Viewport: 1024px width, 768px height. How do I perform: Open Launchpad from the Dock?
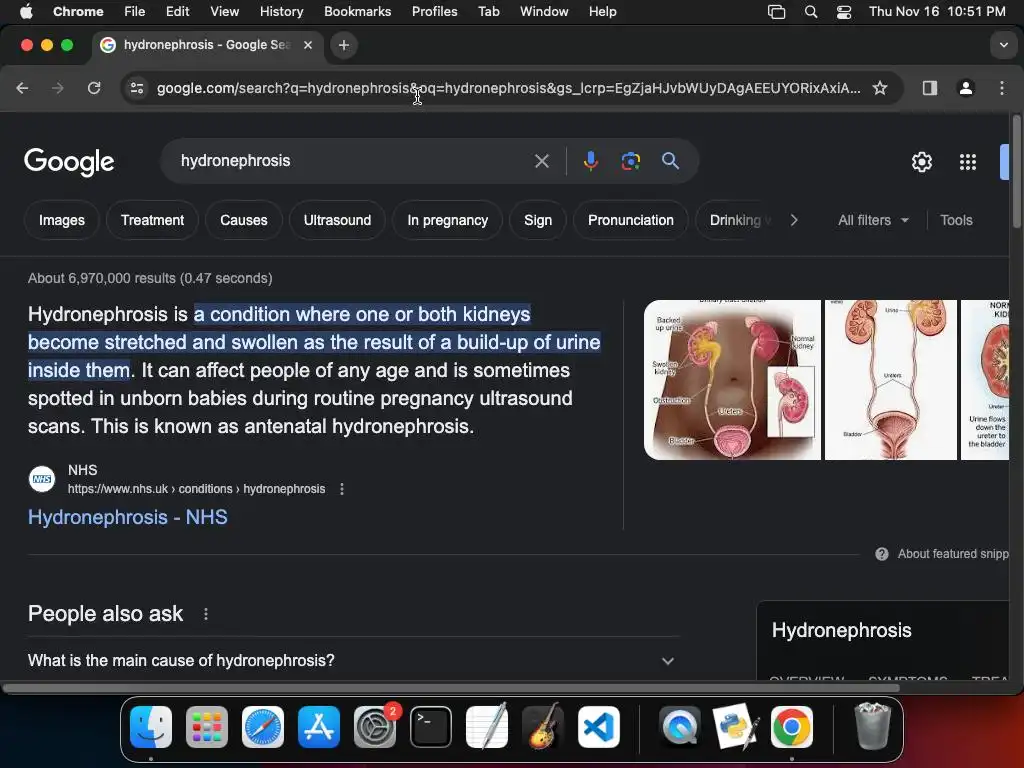point(207,727)
